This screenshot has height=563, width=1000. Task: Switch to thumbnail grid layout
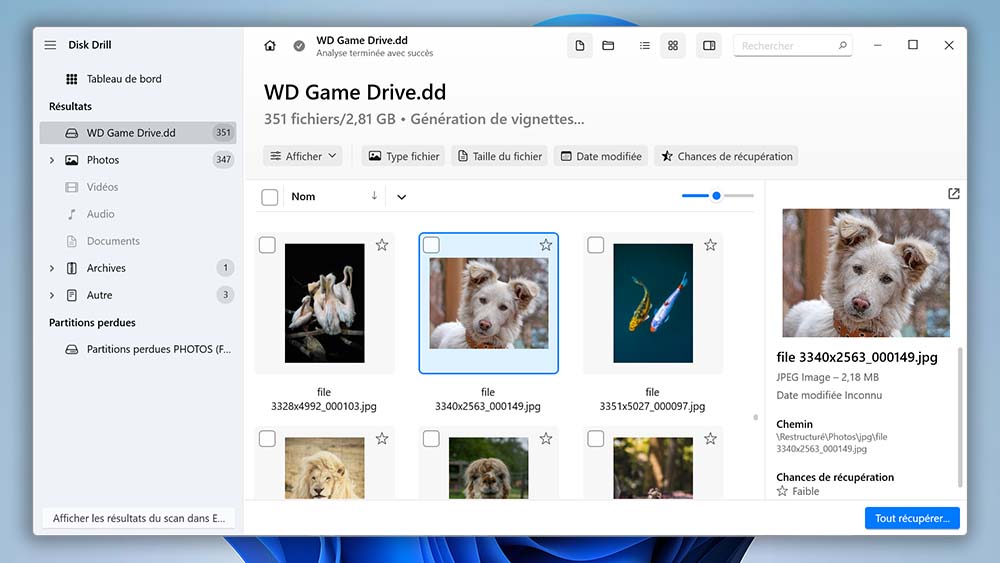673,45
